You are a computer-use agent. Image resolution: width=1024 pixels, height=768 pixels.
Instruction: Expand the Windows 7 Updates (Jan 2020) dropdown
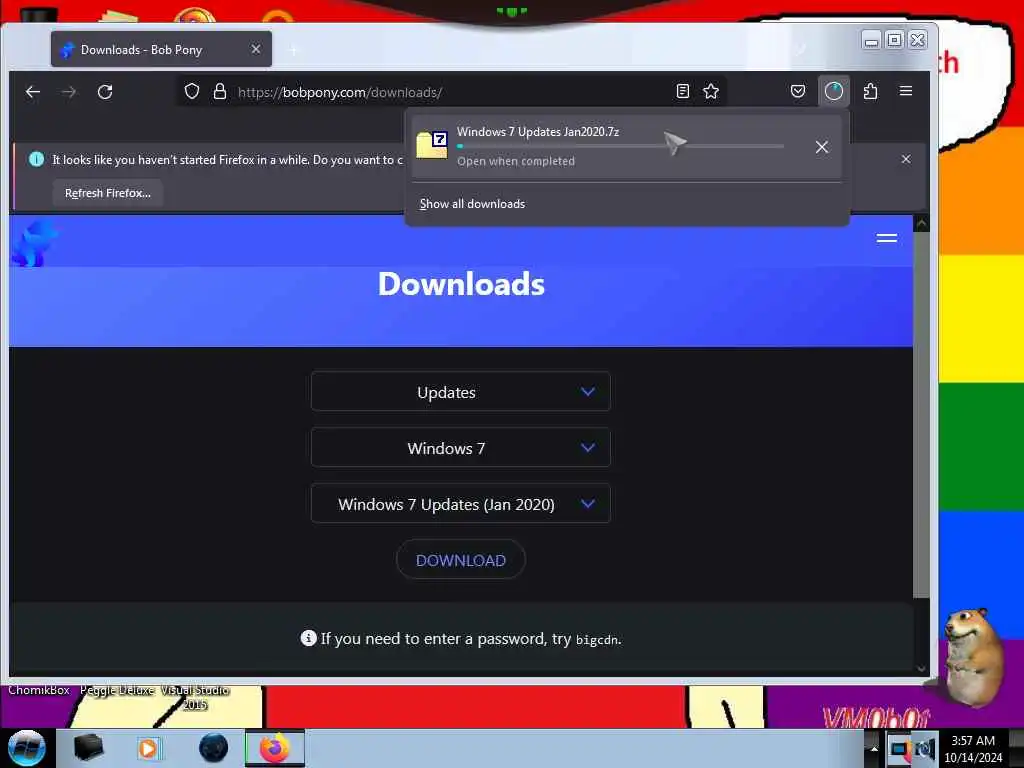click(460, 504)
